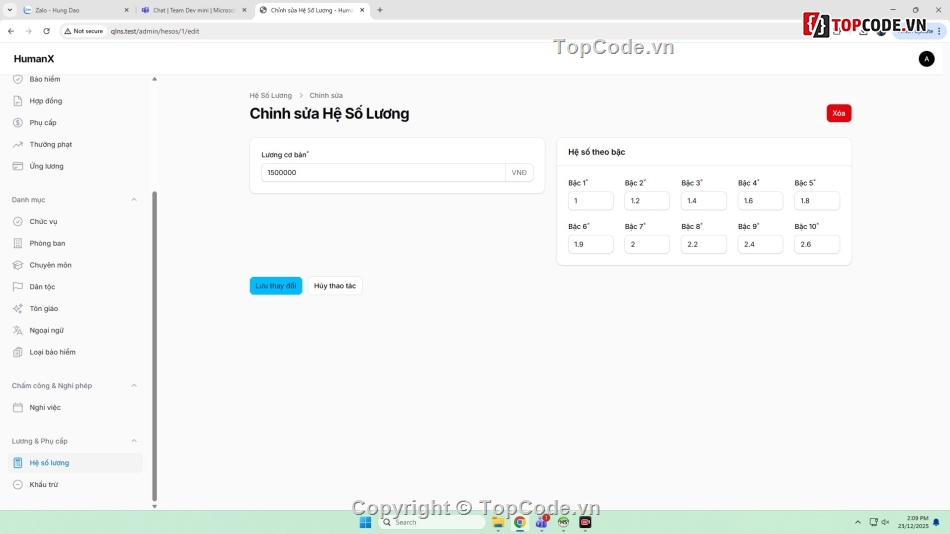
Task: Open File Explorer from taskbar
Action: (x=498, y=522)
